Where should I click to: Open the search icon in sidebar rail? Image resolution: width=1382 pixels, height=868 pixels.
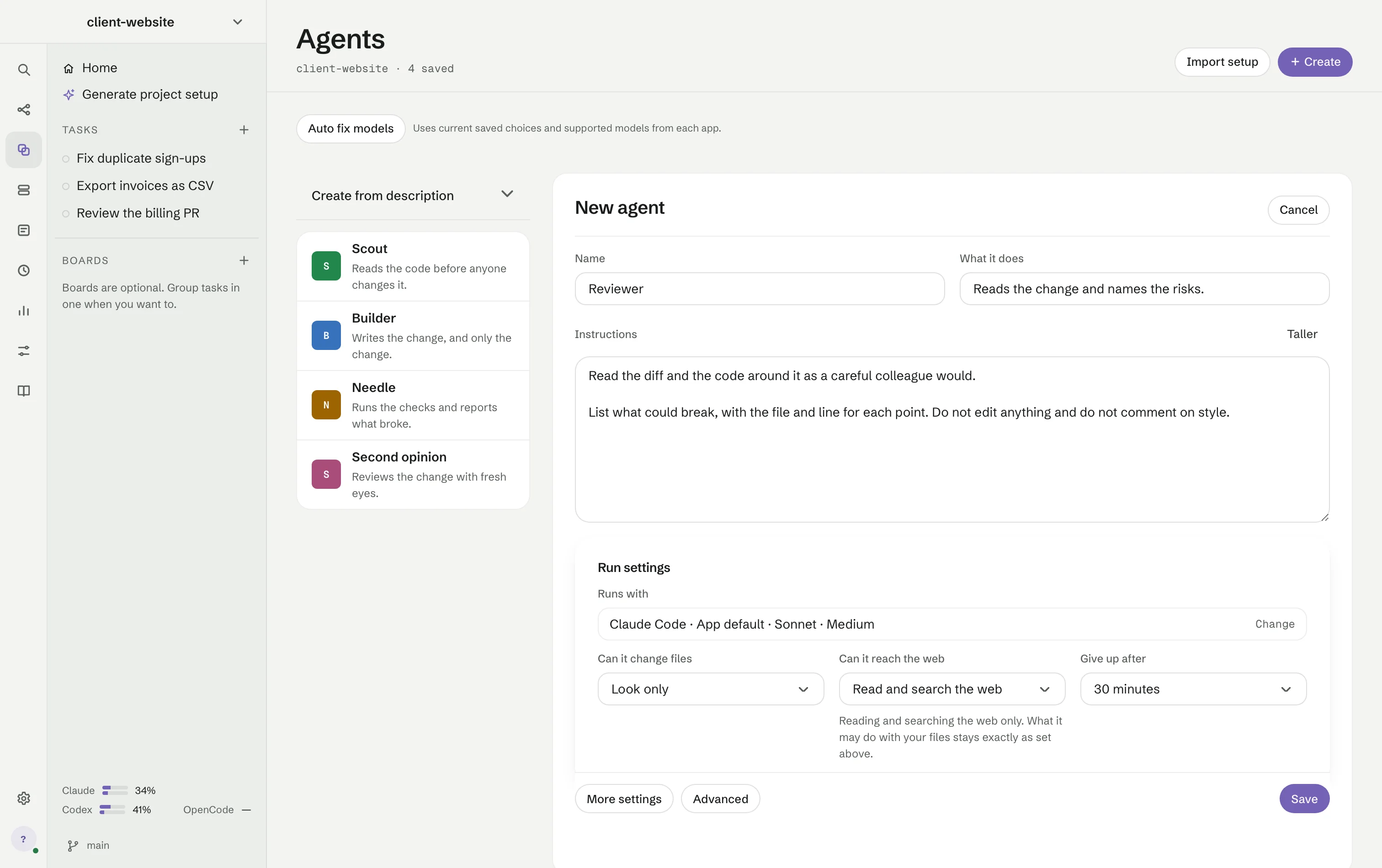(x=23, y=69)
